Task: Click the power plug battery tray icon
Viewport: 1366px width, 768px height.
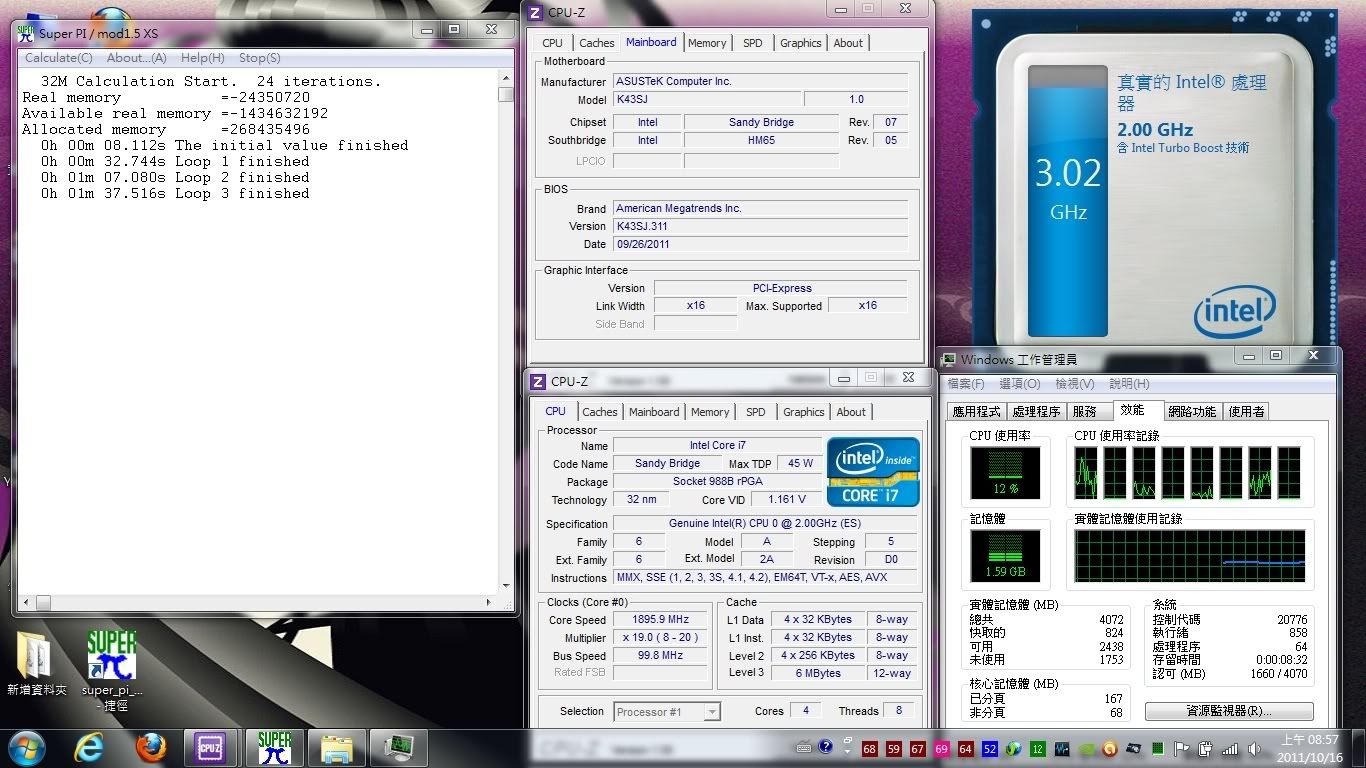Action: pyautogui.click(x=1206, y=749)
